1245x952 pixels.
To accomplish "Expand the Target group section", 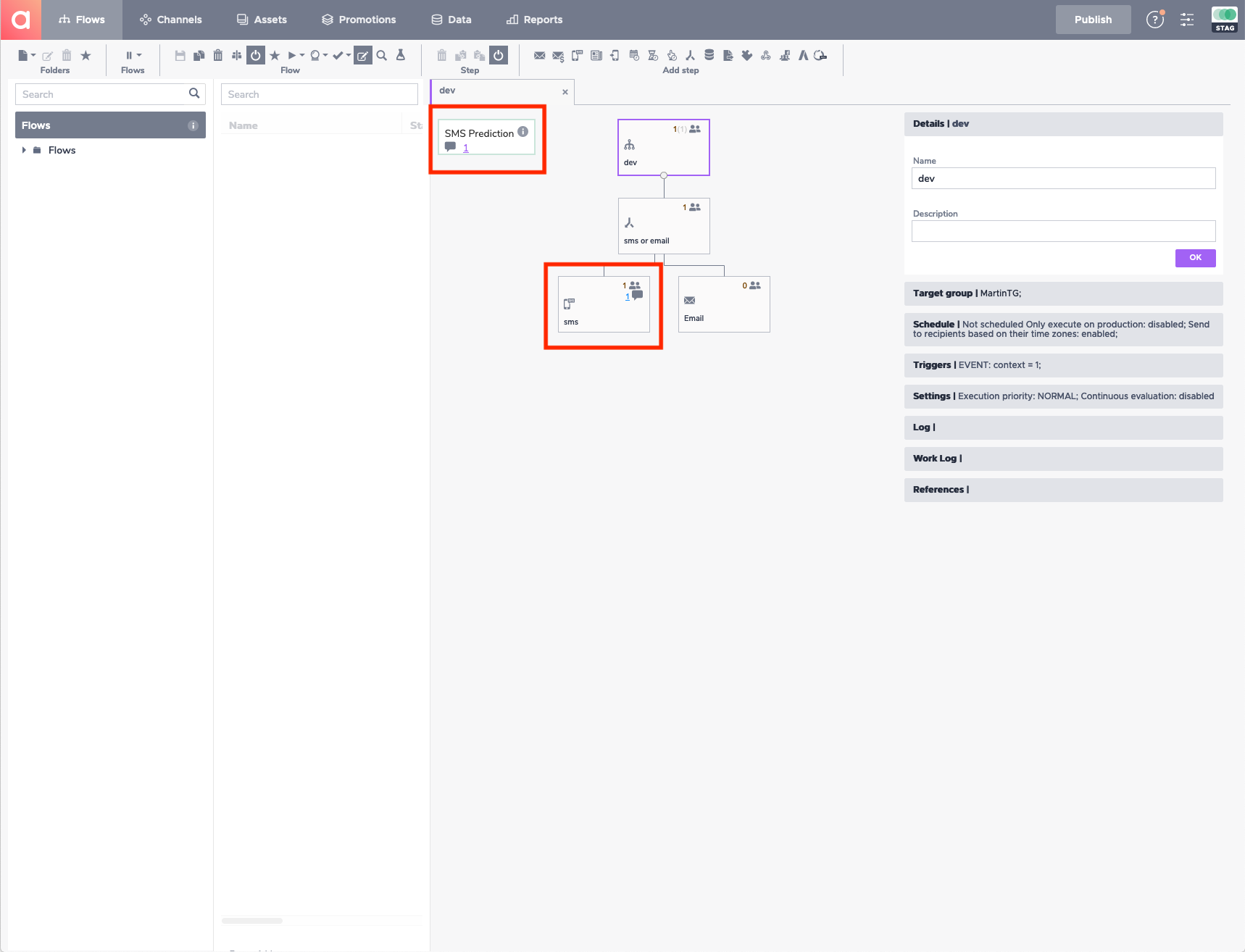I will tap(1064, 293).
